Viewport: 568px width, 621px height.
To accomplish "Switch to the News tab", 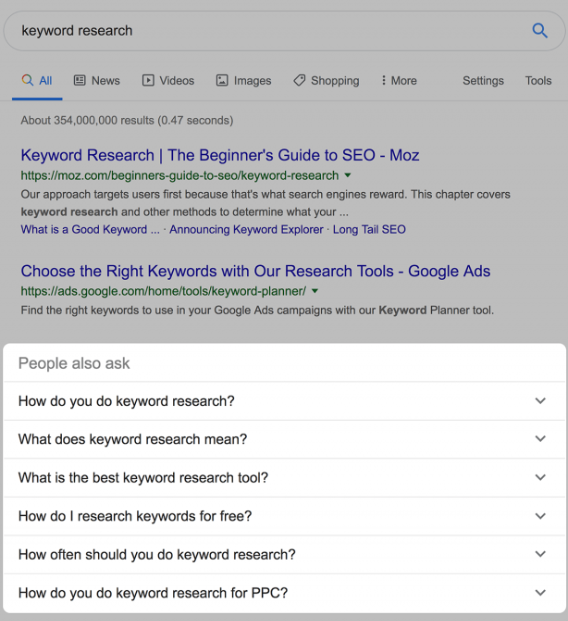I will point(97,81).
